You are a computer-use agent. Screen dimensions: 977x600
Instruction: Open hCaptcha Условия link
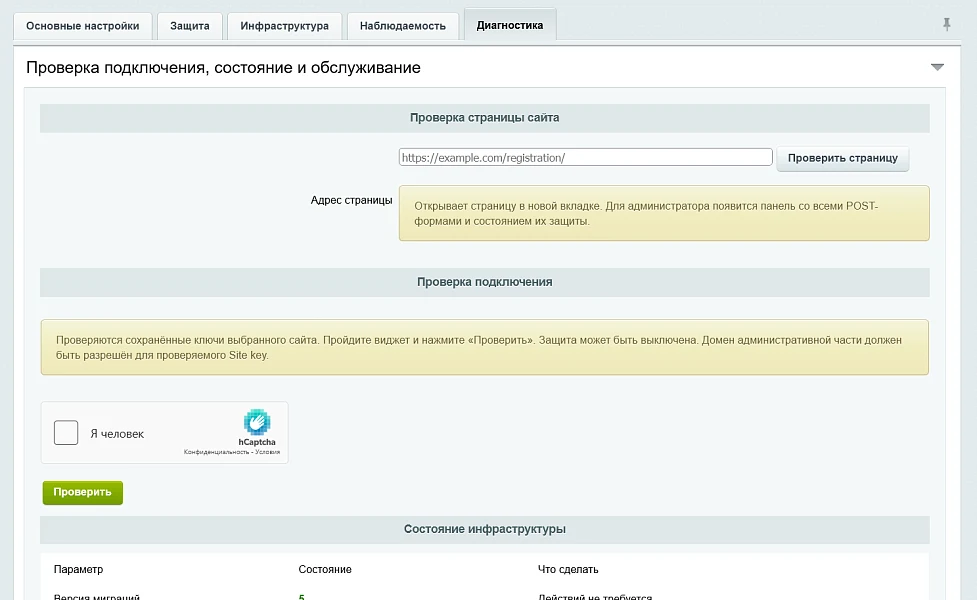(267, 452)
